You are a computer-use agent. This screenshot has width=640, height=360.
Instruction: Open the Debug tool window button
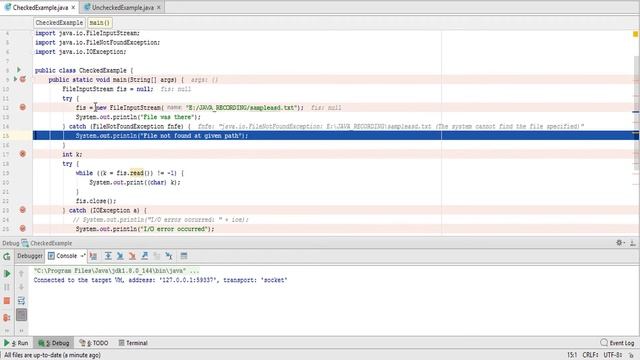[x=53, y=343]
